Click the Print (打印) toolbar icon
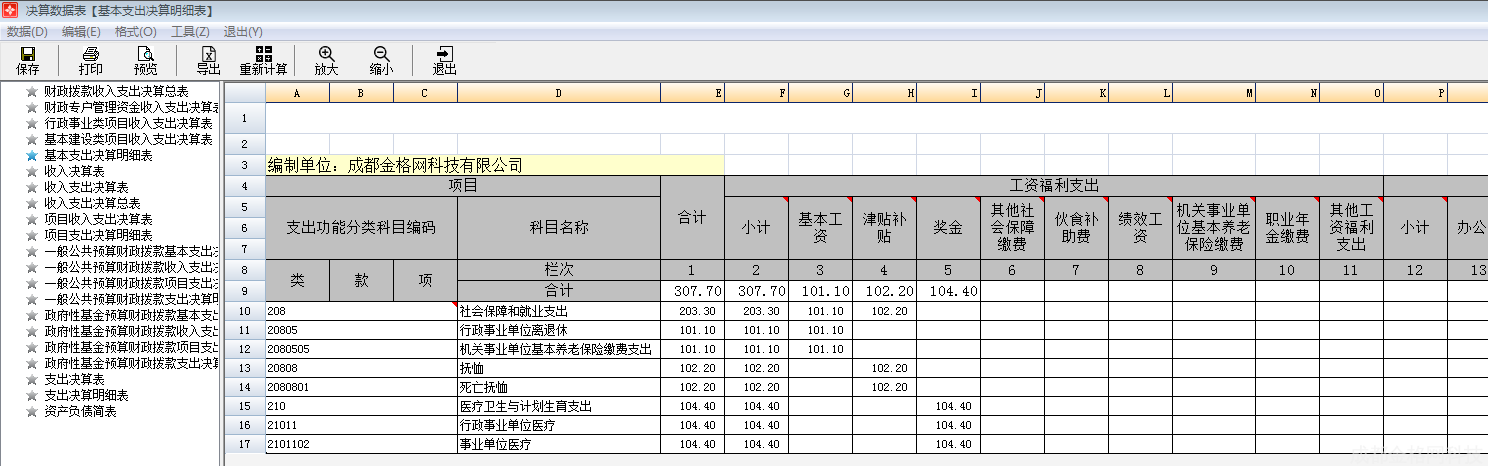 click(91, 55)
